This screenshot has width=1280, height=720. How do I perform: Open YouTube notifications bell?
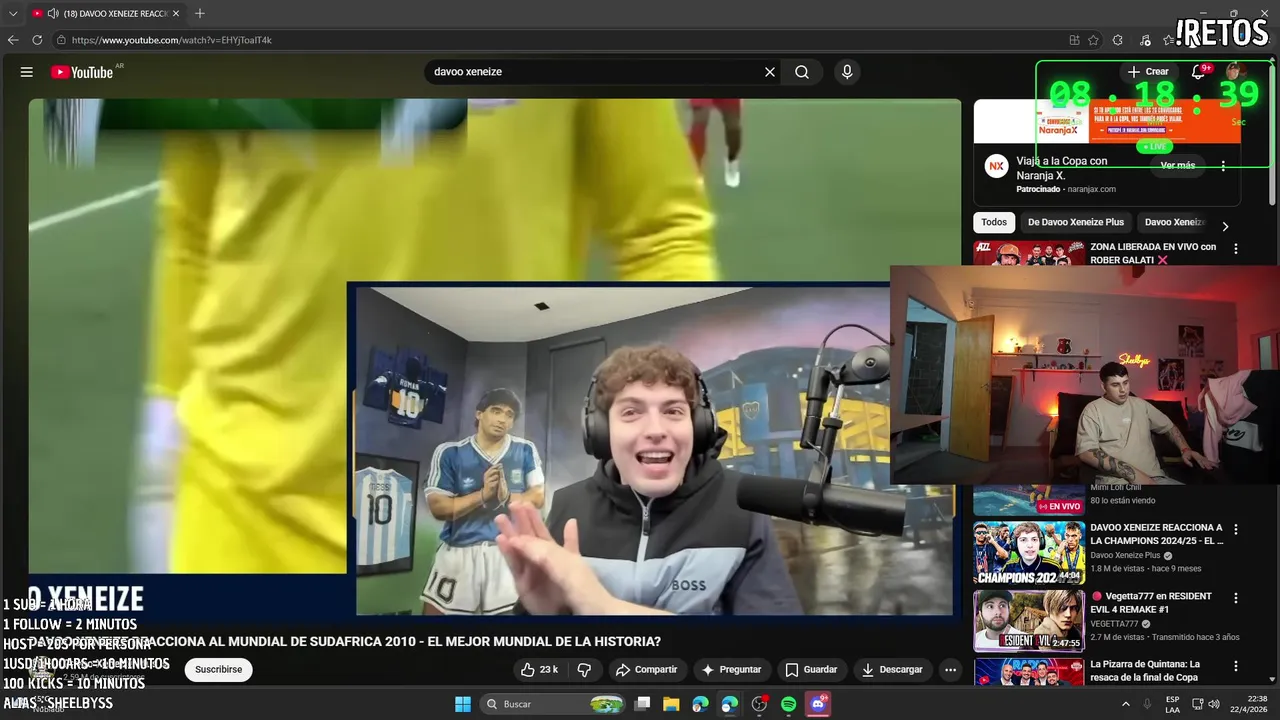[x=1198, y=72]
